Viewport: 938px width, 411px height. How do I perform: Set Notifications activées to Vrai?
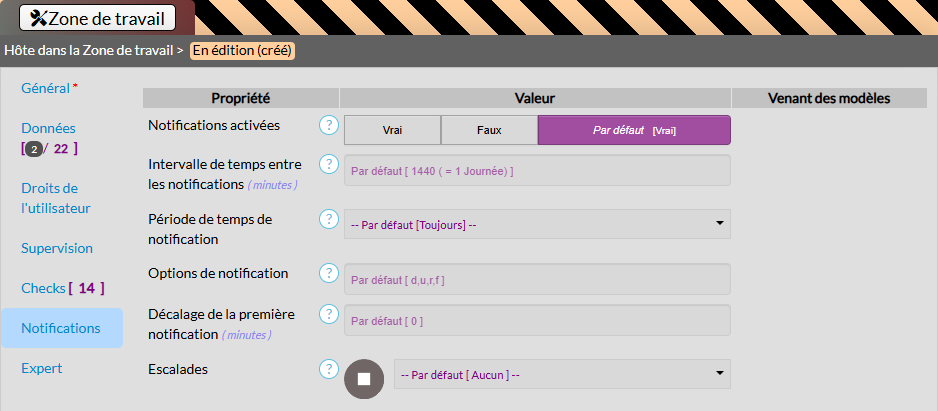tap(392, 130)
